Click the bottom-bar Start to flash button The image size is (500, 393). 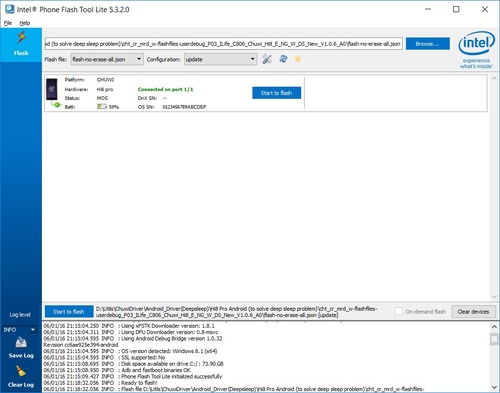[69, 312]
